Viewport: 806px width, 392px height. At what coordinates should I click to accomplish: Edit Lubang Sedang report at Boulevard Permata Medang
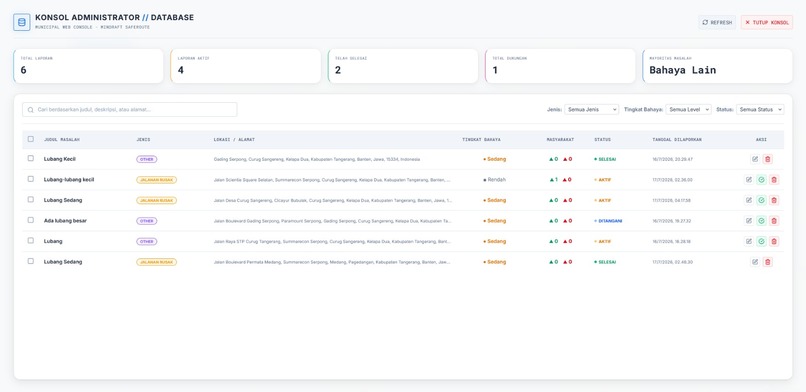pos(755,262)
